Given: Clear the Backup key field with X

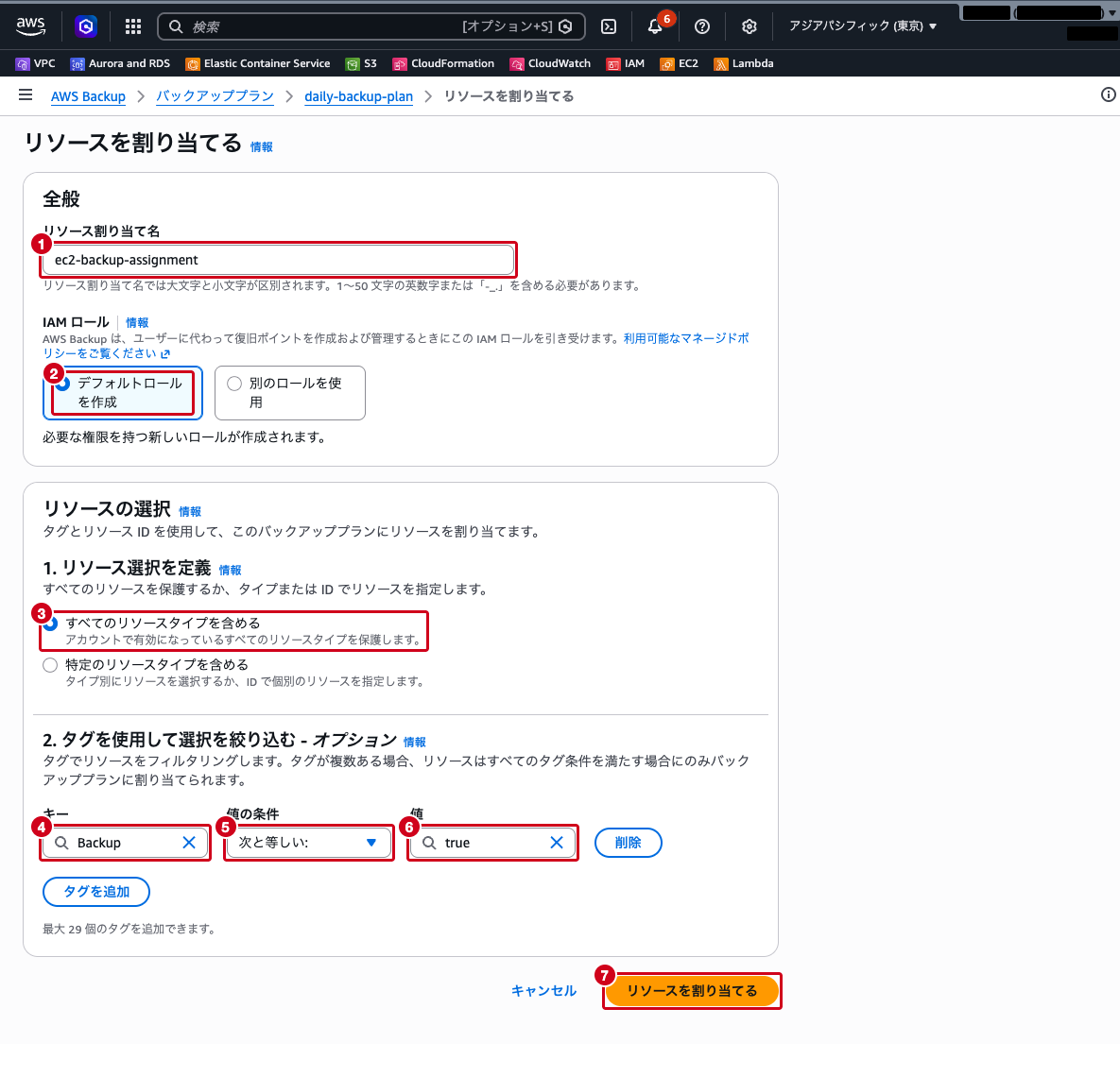Looking at the screenshot, I should tap(189, 843).
